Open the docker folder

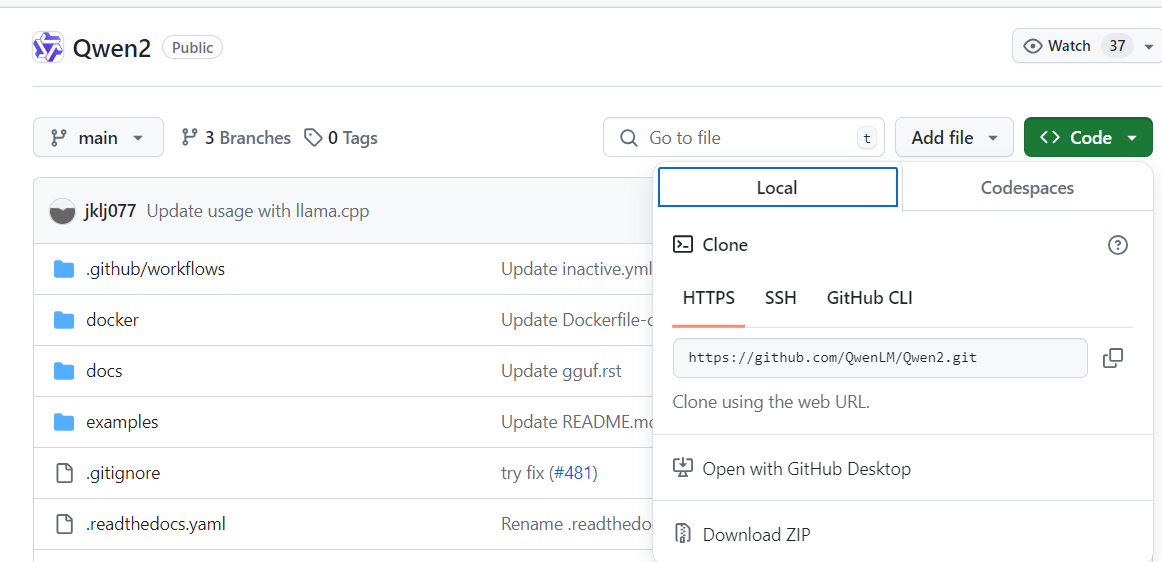(x=113, y=320)
